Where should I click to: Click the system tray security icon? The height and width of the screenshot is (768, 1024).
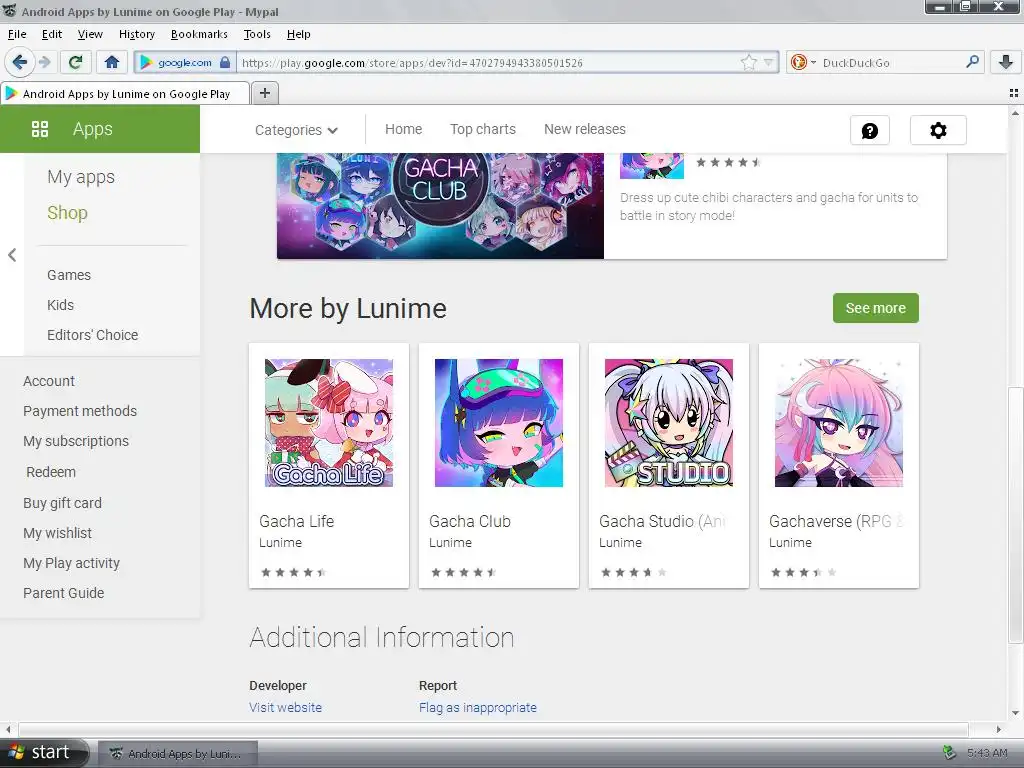click(x=950, y=752)
